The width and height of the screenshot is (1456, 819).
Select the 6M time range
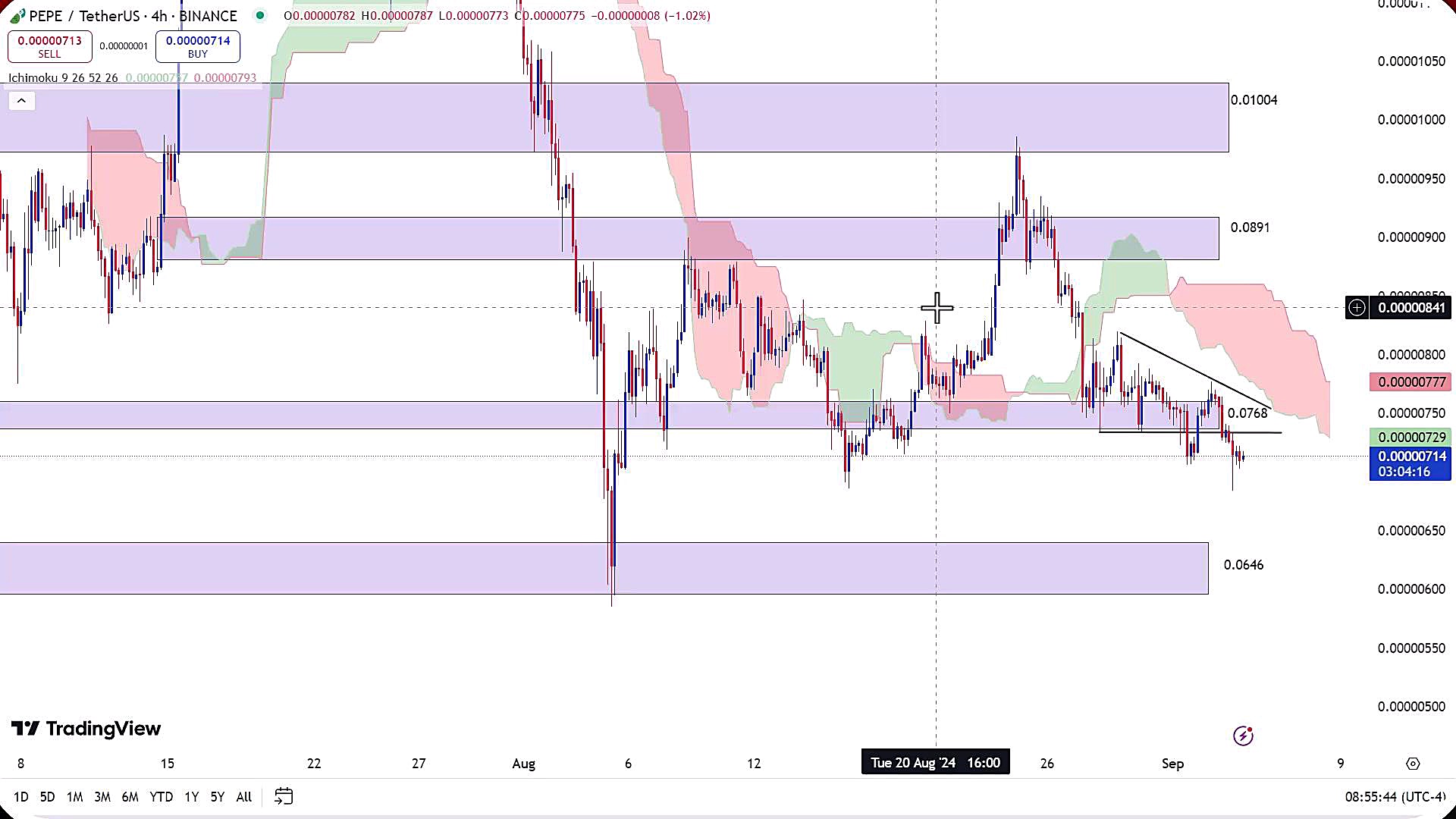(130, 796)
